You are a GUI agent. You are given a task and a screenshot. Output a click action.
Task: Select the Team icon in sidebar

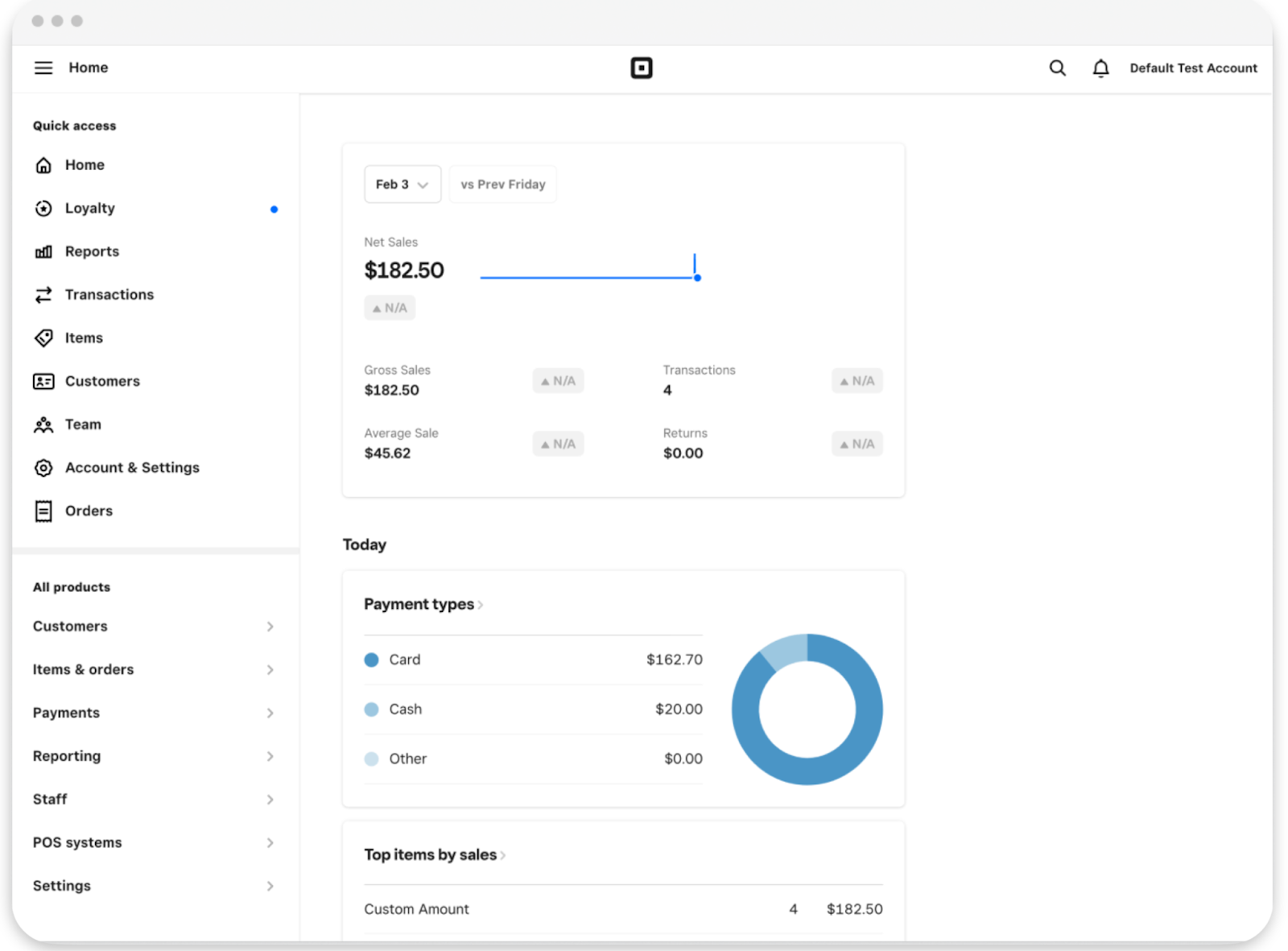(43, 424)
